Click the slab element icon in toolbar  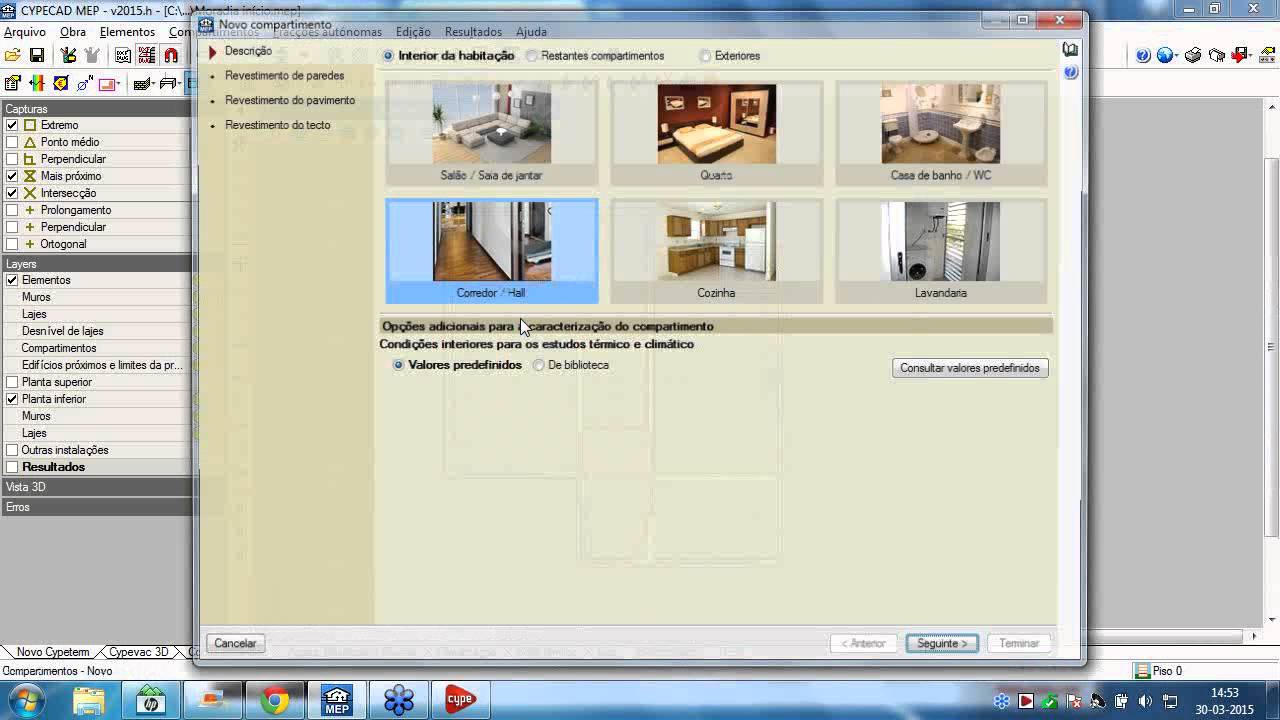click(168, 84)
